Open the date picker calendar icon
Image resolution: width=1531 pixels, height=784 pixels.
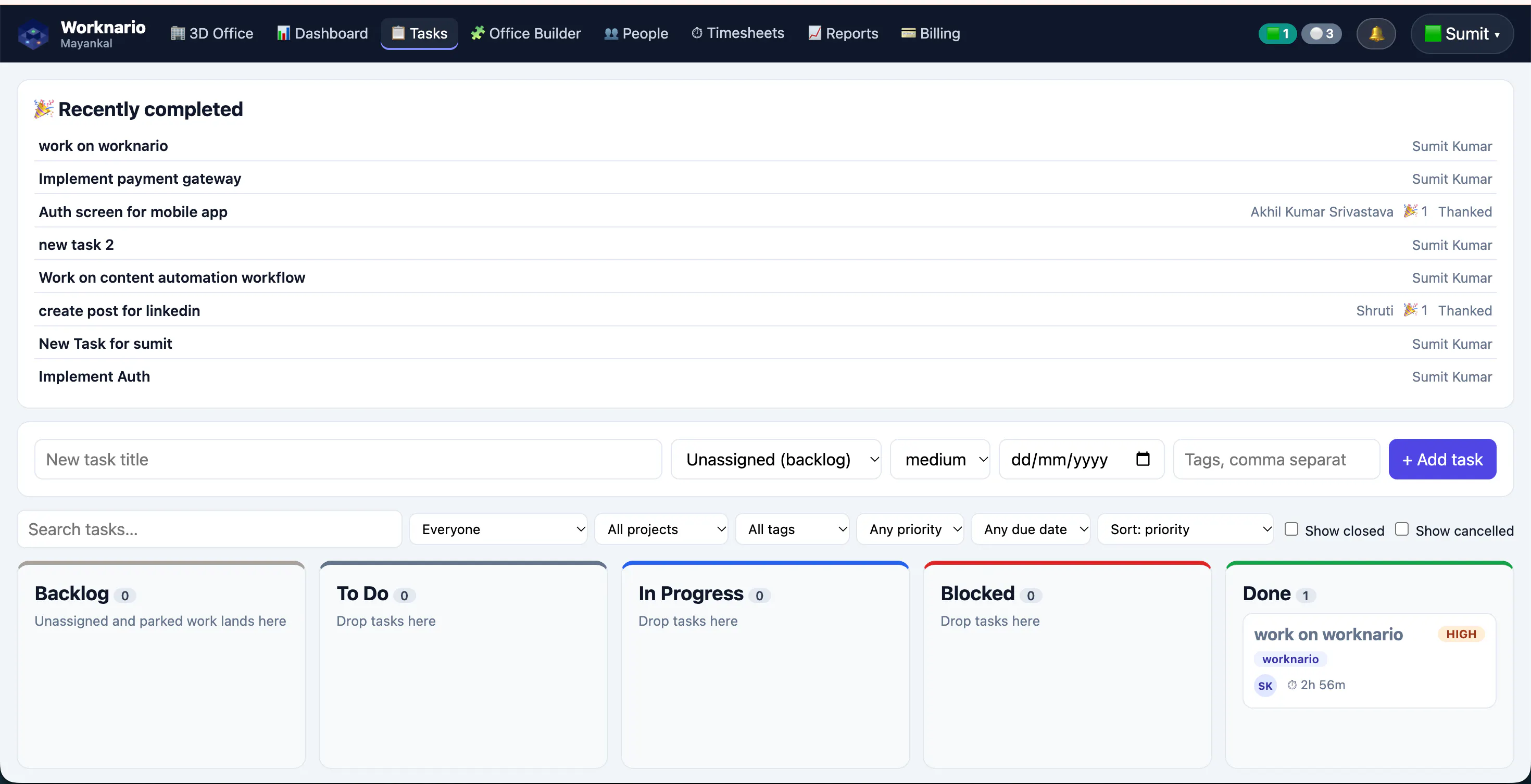(1143, 459)
